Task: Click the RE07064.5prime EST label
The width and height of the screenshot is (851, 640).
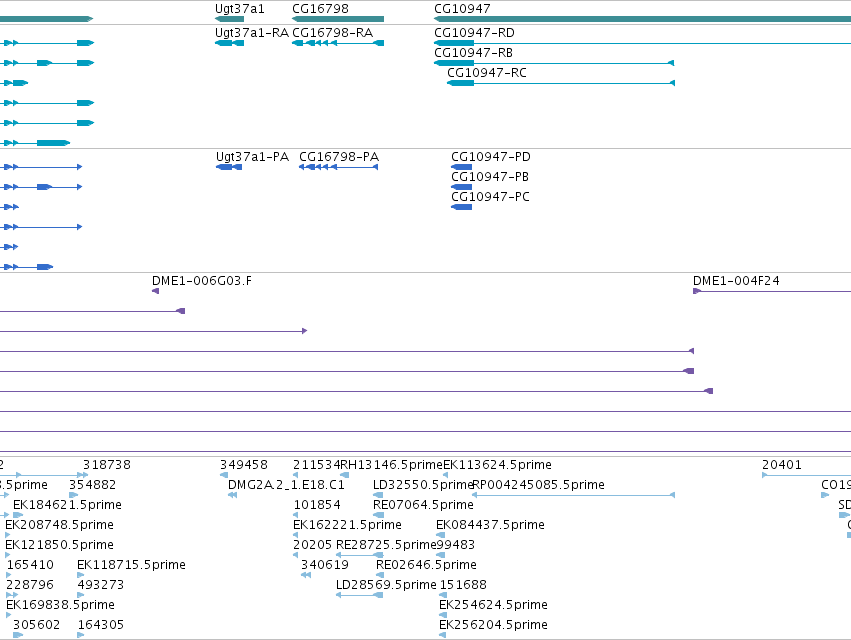Action: (x=423, y=505)
